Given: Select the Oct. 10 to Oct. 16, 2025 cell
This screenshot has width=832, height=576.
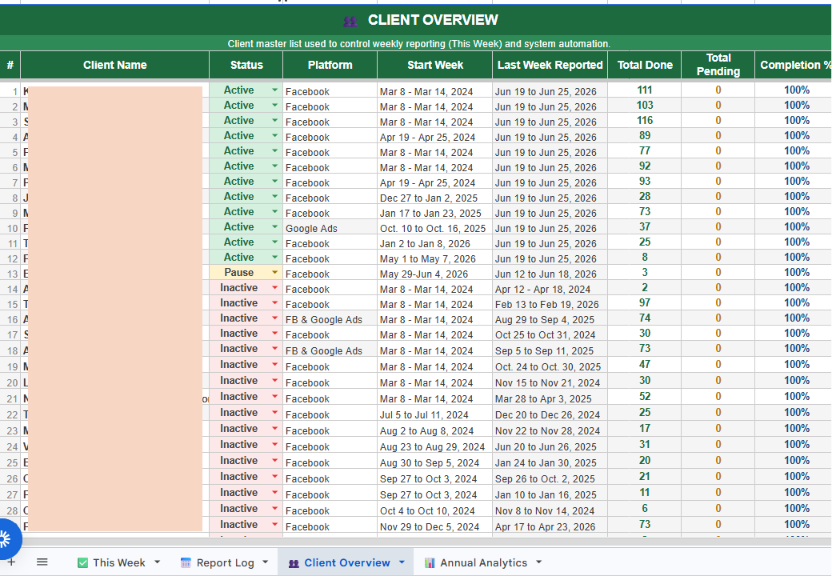Looking at the screenshot, I should tap(435, 228).
